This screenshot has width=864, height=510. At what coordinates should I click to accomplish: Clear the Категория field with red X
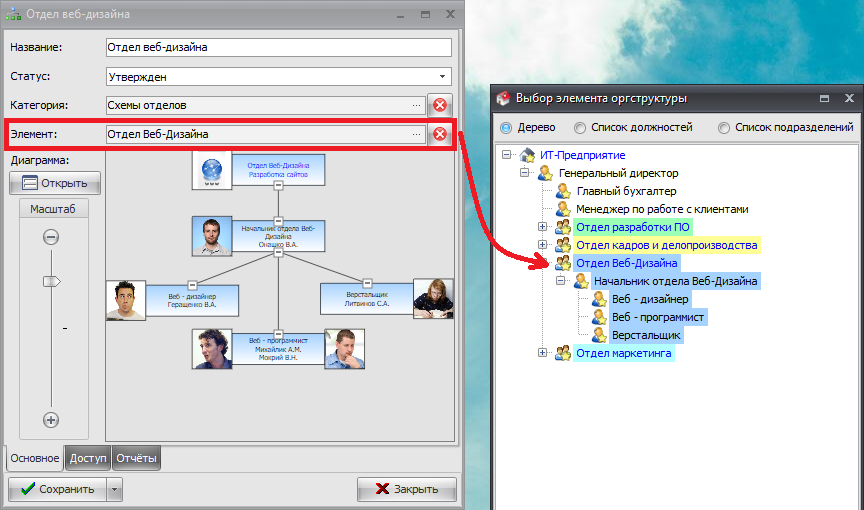(x=440, y=105)
